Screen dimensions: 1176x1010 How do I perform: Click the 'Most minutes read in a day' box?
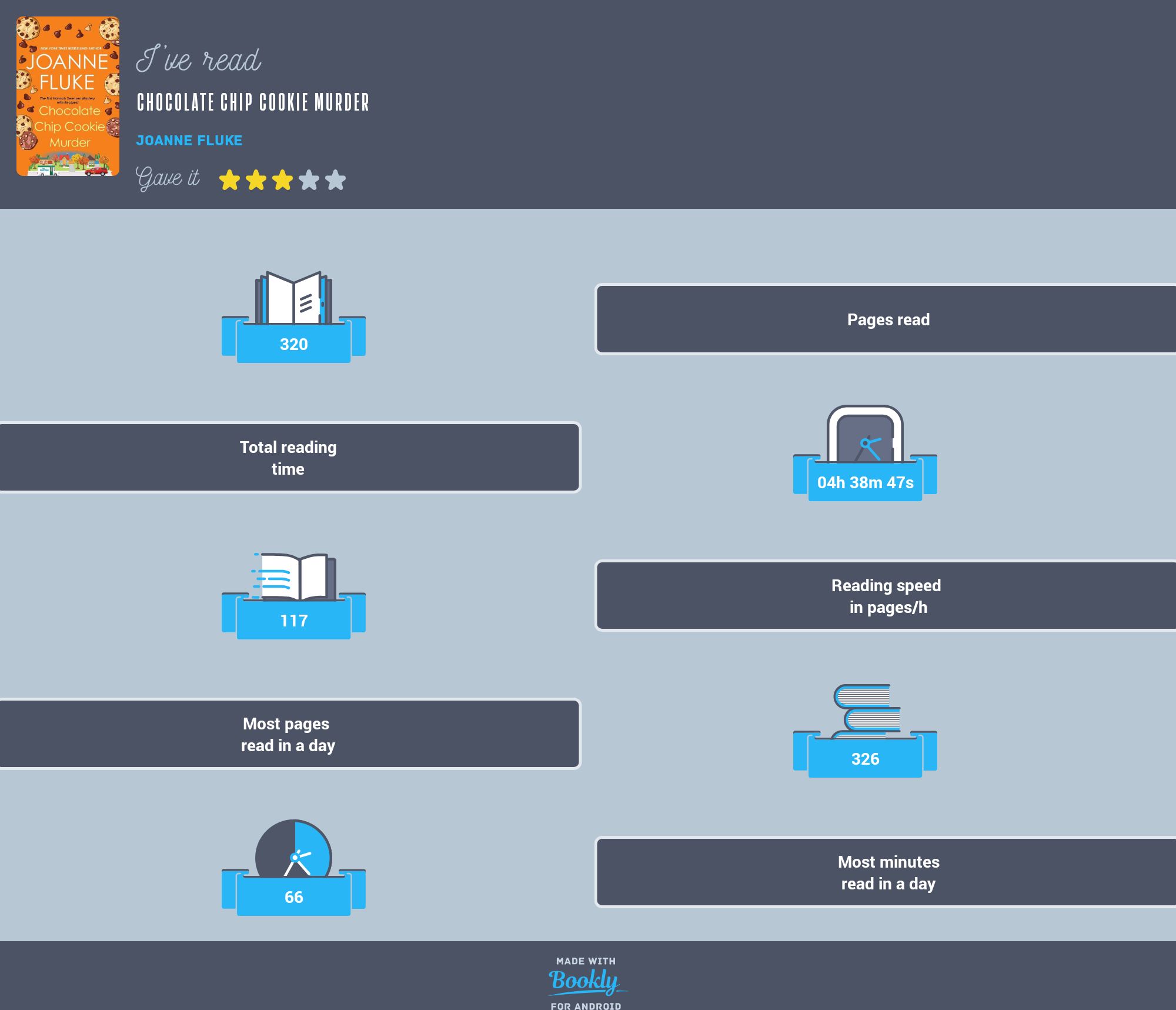pos(886,872)
